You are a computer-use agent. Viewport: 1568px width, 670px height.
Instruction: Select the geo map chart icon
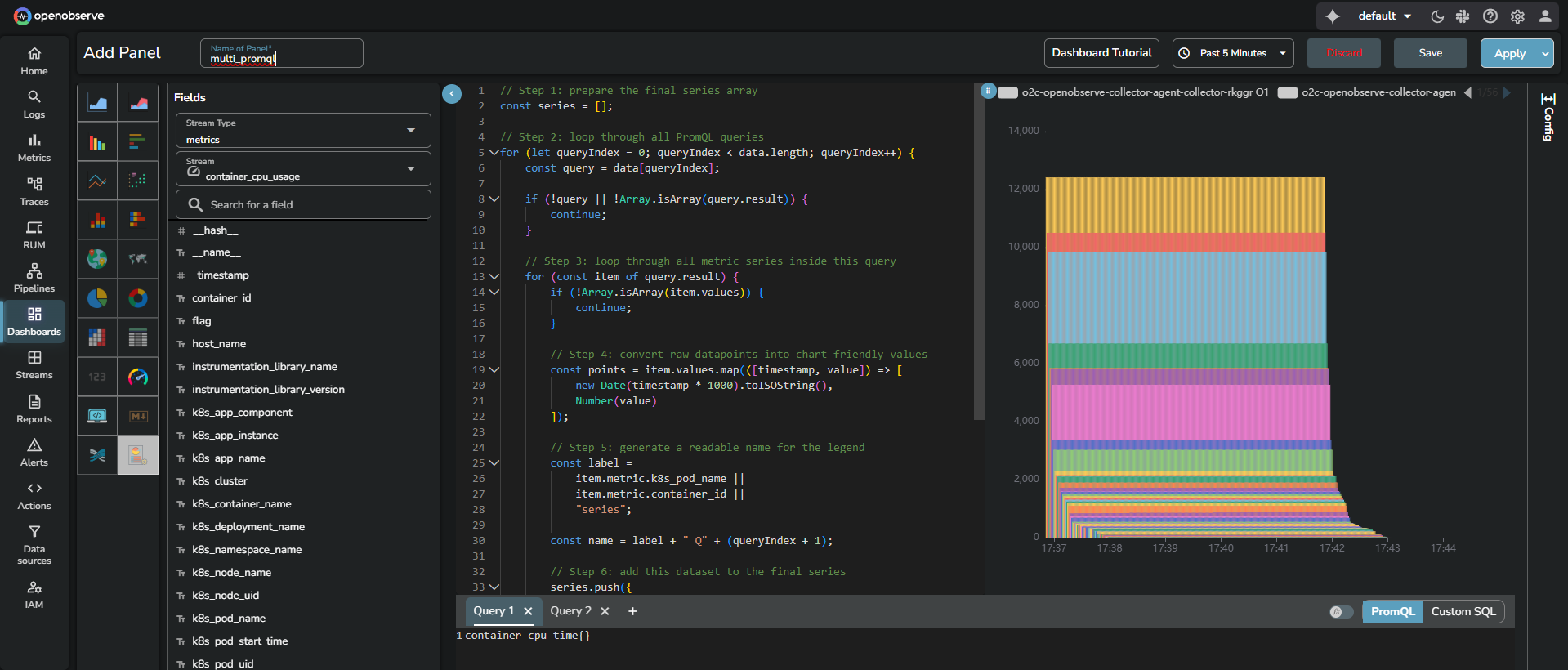97,259
